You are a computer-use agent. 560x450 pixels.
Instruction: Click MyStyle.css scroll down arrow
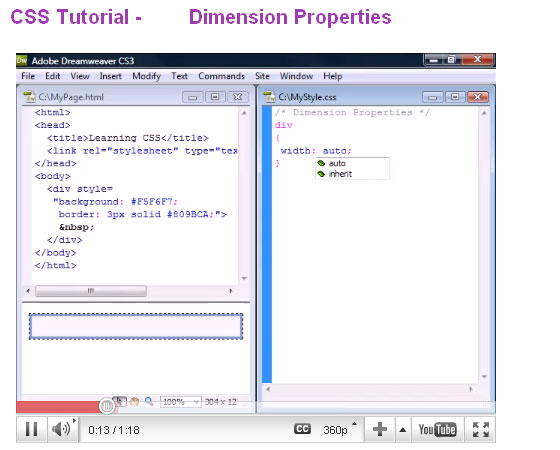point(484,376)
